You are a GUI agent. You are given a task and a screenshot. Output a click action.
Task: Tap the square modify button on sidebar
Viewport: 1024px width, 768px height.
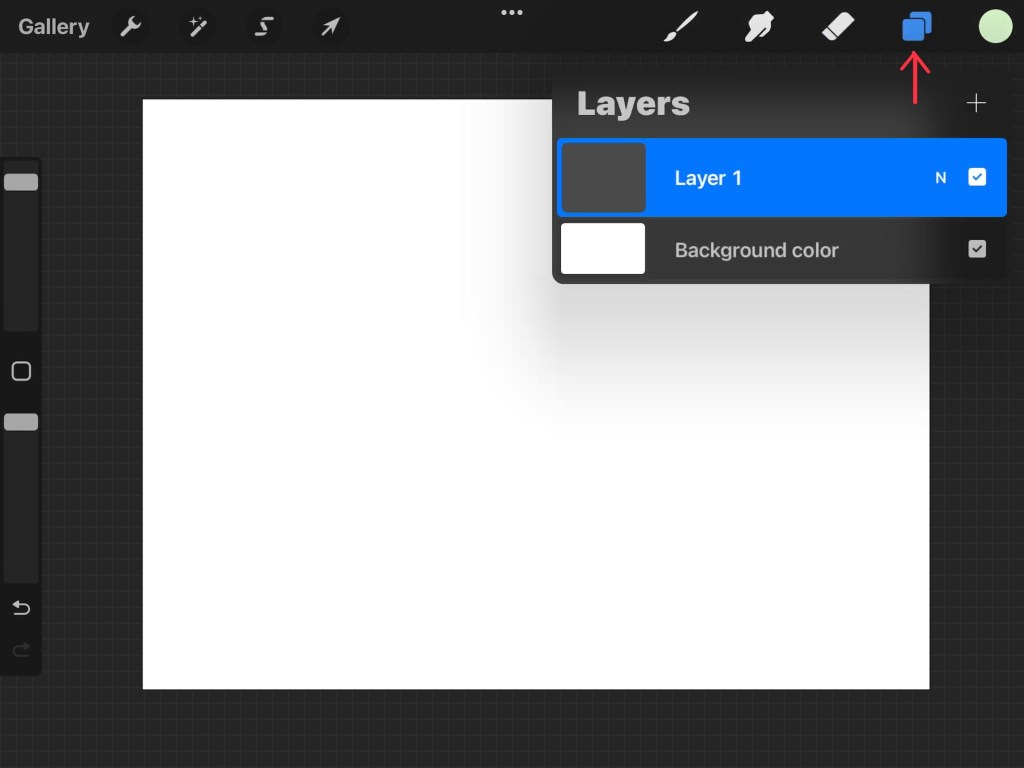(21, 371)
